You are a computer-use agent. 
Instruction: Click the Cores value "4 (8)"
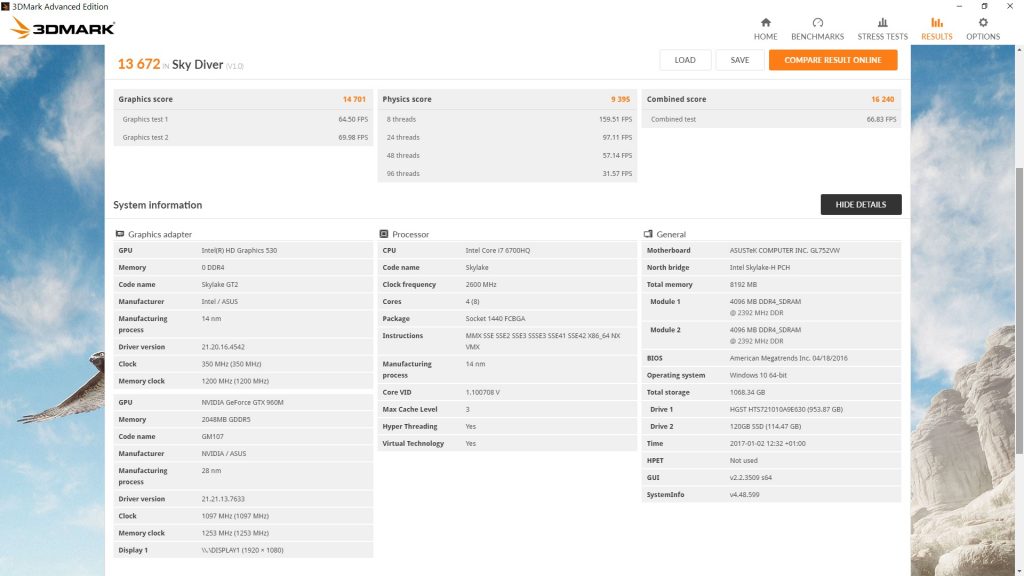tap(472, 302)
